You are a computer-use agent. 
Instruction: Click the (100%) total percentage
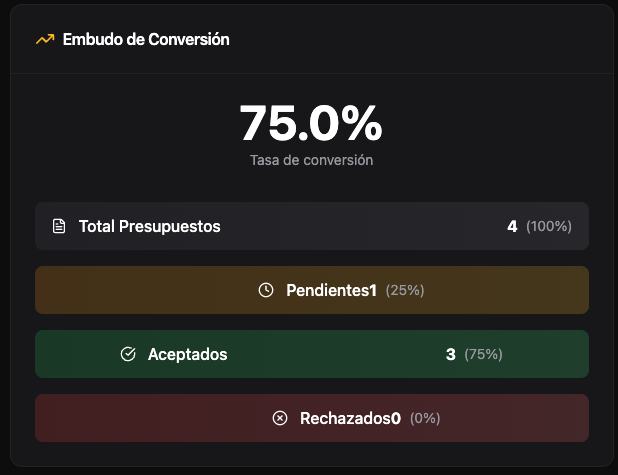click(549, 226)
